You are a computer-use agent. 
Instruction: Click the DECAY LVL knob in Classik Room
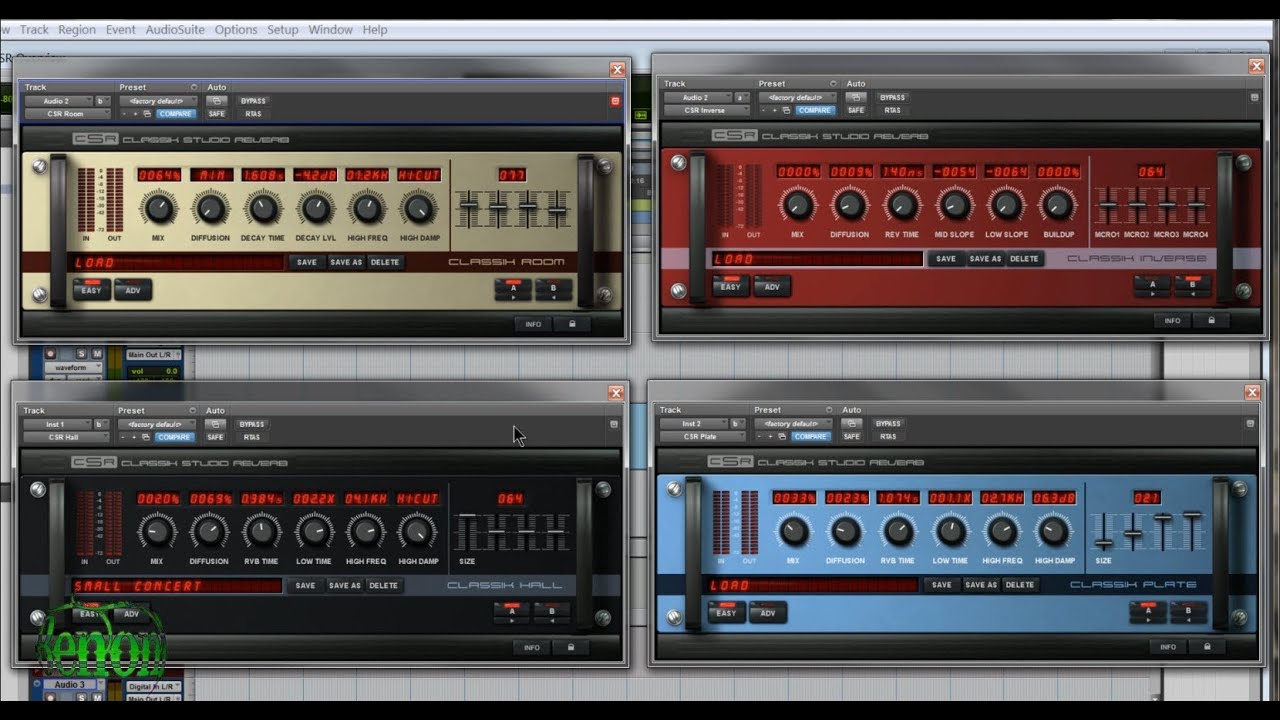click(x=315, y=209)
